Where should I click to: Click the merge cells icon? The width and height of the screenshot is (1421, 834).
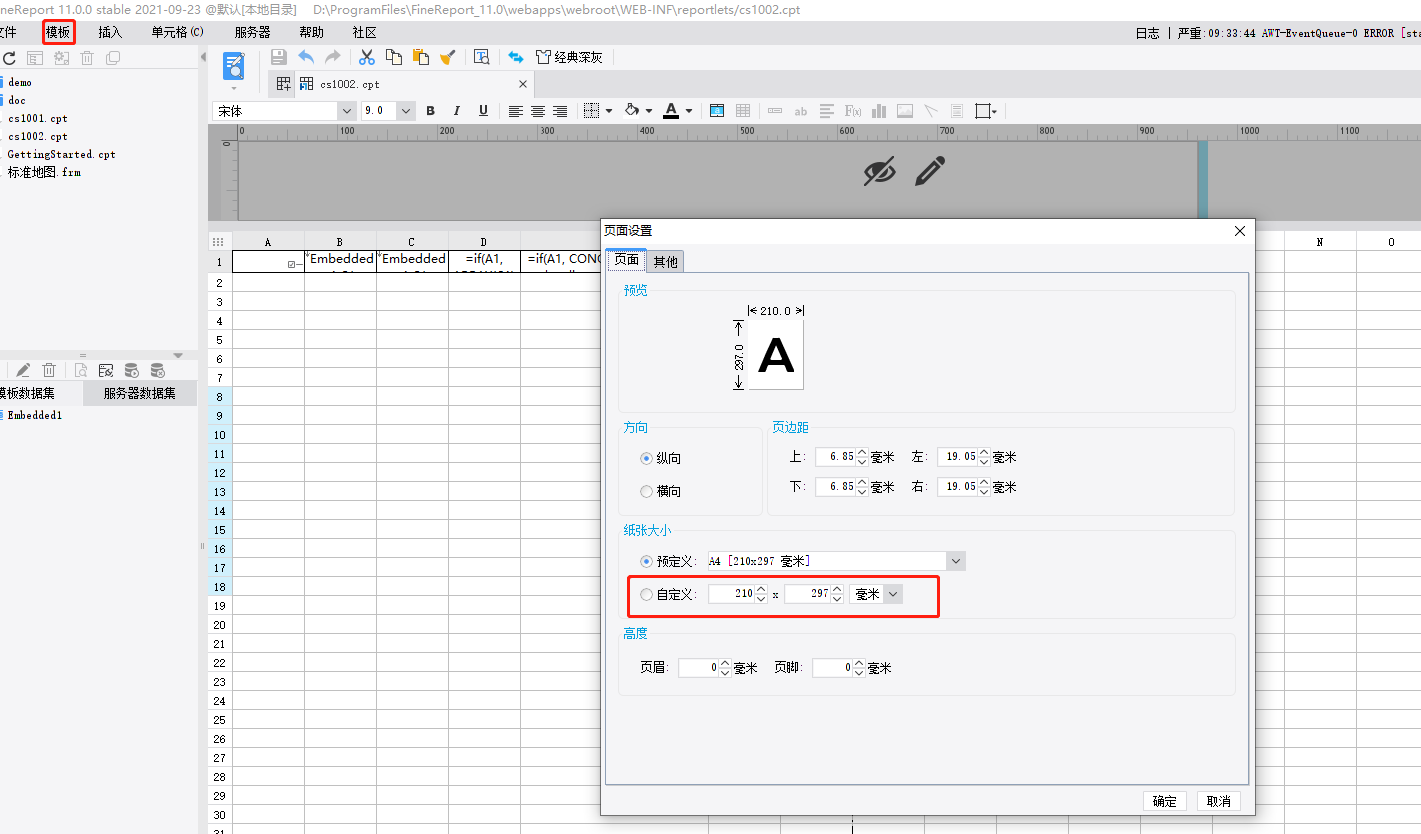717,111
